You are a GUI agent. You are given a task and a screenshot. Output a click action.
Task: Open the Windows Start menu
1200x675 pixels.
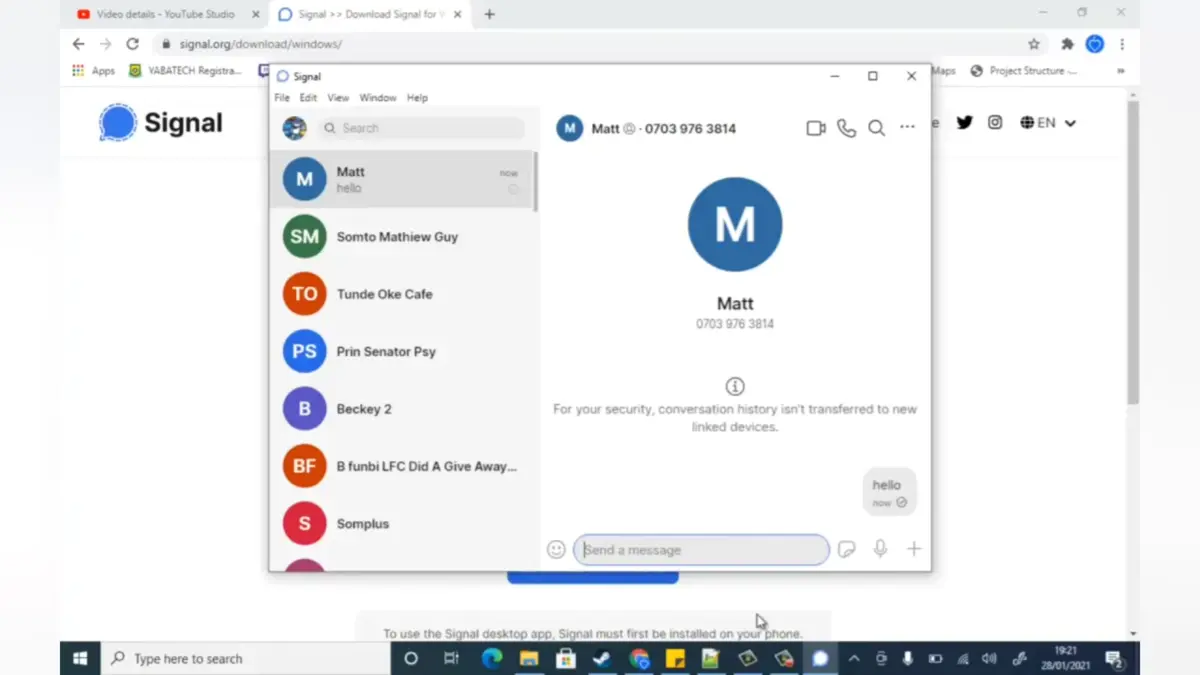(80, 658)
